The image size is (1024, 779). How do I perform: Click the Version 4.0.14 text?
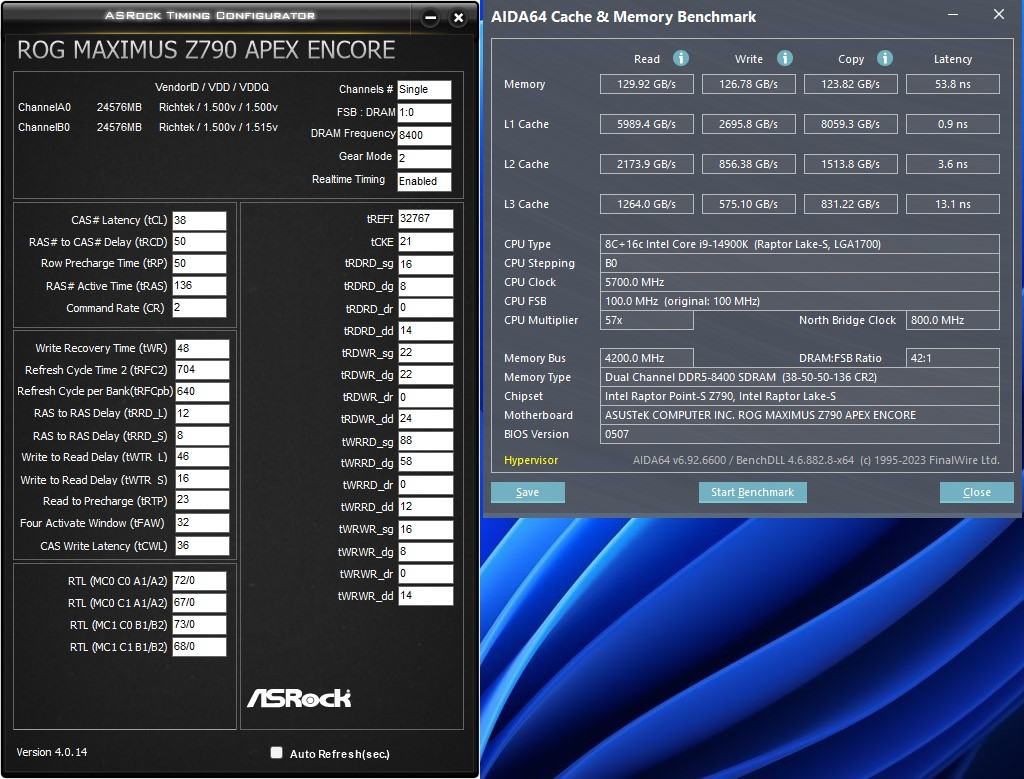52,752
